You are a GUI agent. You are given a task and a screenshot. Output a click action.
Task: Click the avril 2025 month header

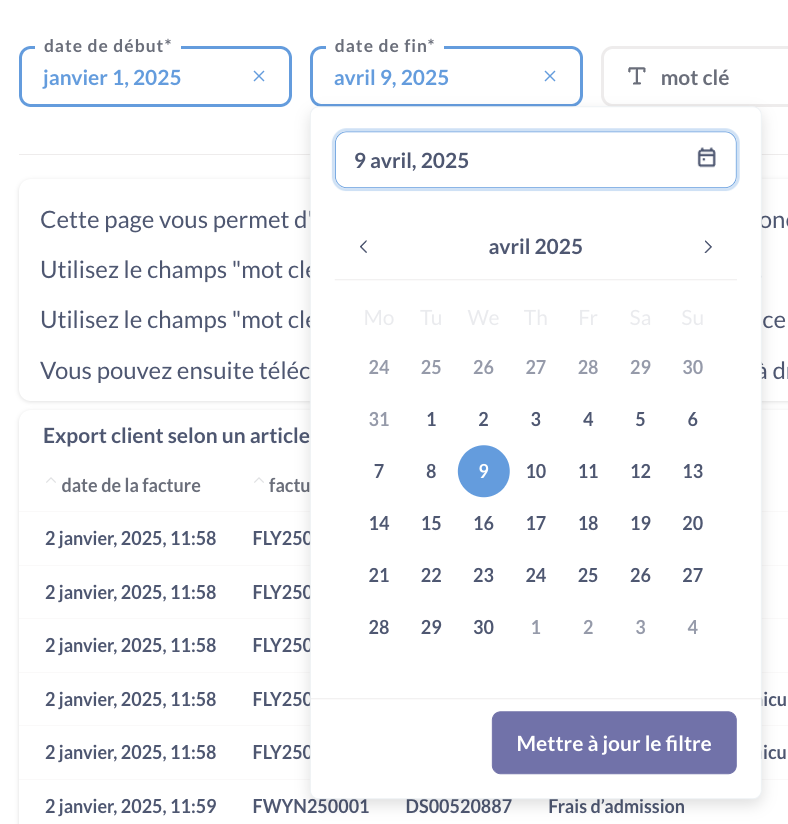coord(536,246)
